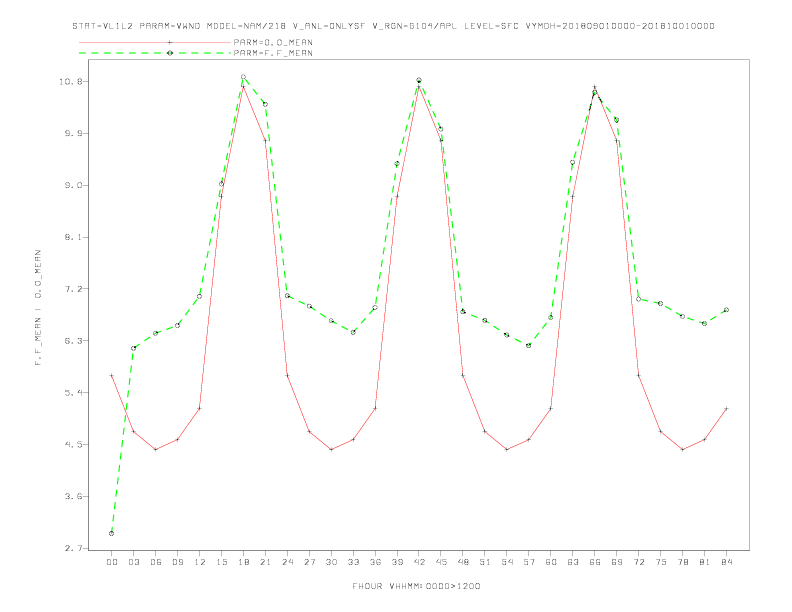792x612 pixels.
Task: Click the red line sample in the legend
Action: pyautogui.click(x=155, y=42)
